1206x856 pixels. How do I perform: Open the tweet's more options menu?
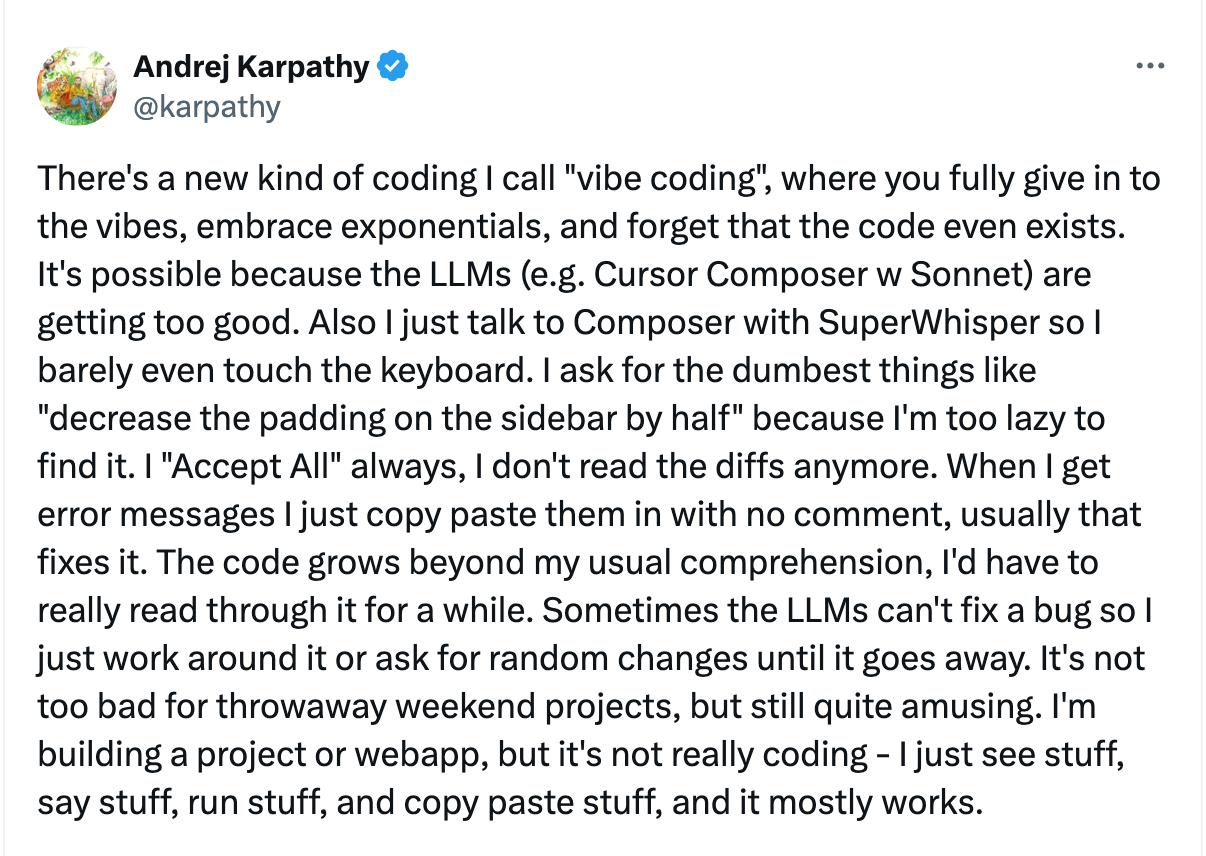(1151, 68)
